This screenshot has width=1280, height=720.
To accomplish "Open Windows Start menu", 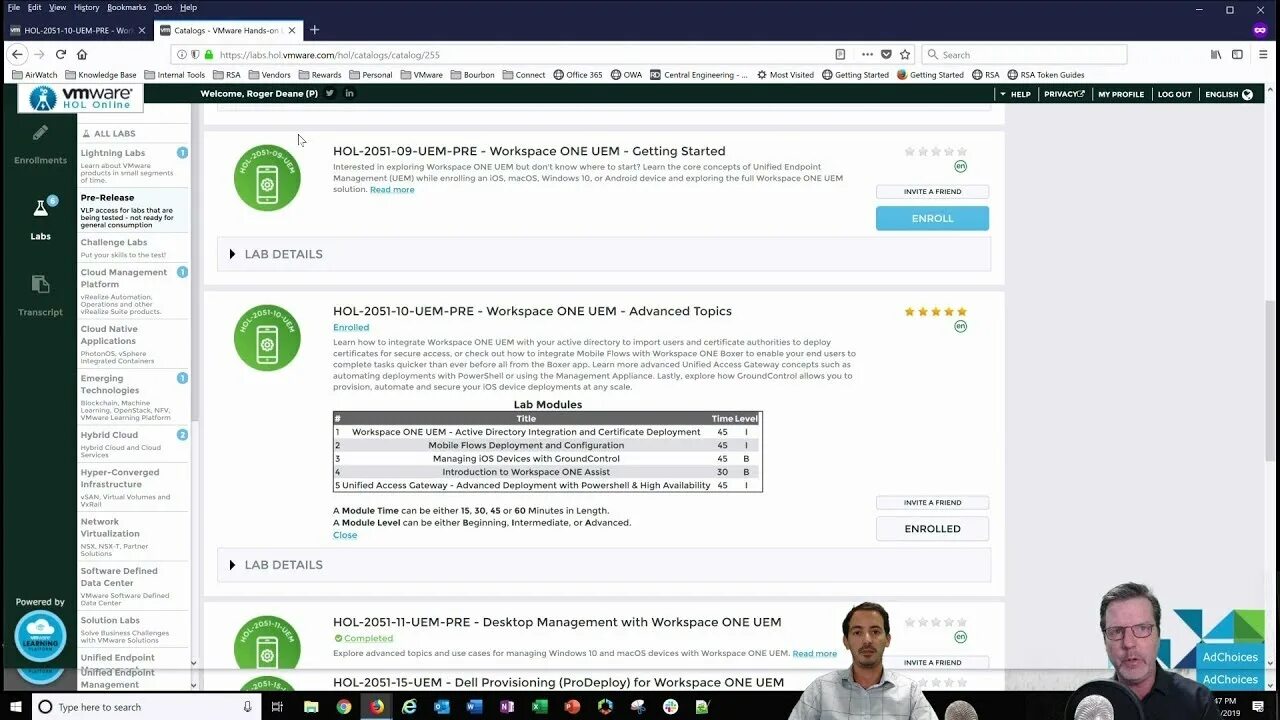I will click(x=15, y=707).
